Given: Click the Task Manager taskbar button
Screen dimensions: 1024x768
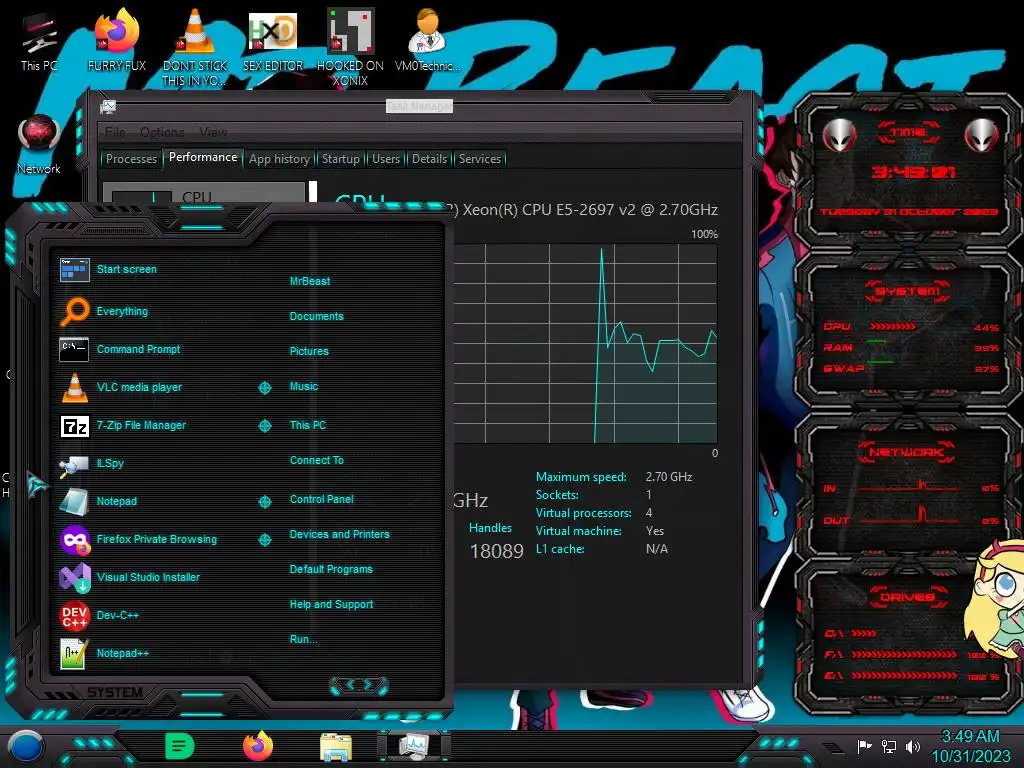Looking at the screenshot, I should coord(414,746).
